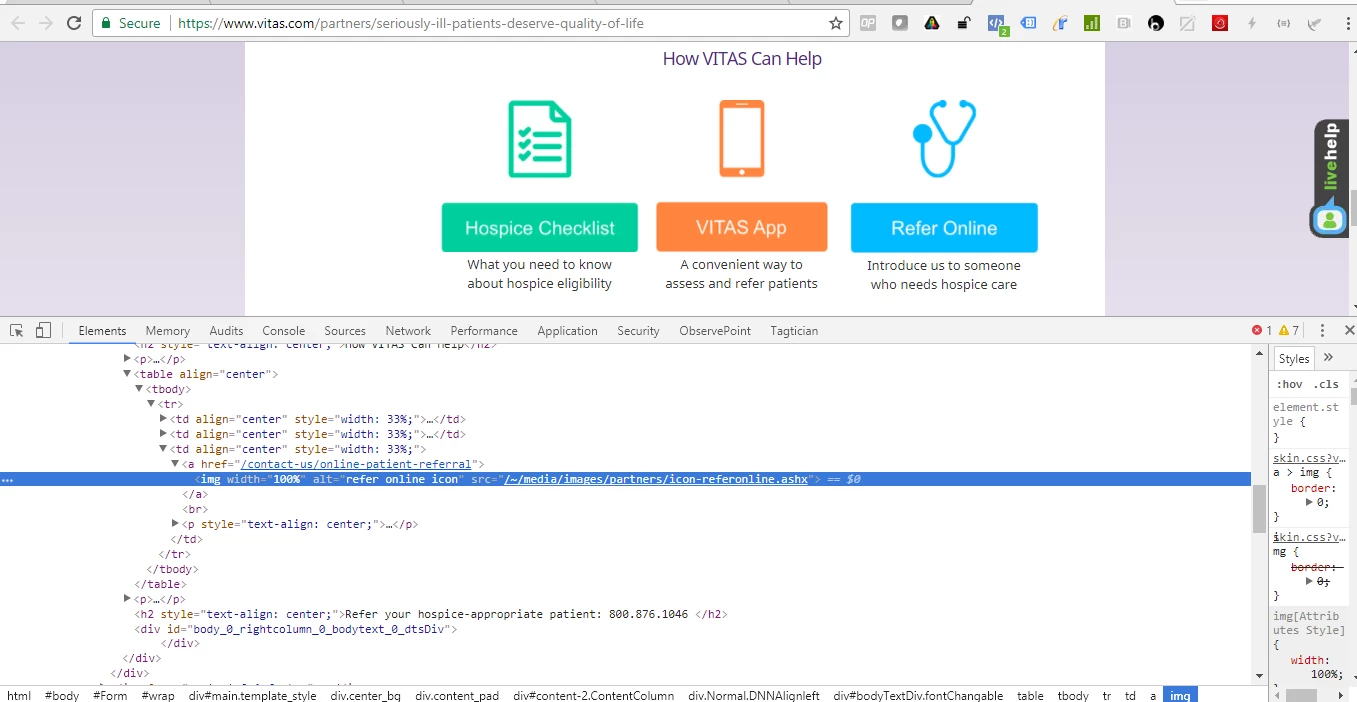Open the ObservePoint 'OP' extension icon
Screen dimensions: 1357x702
pos(868,23)
